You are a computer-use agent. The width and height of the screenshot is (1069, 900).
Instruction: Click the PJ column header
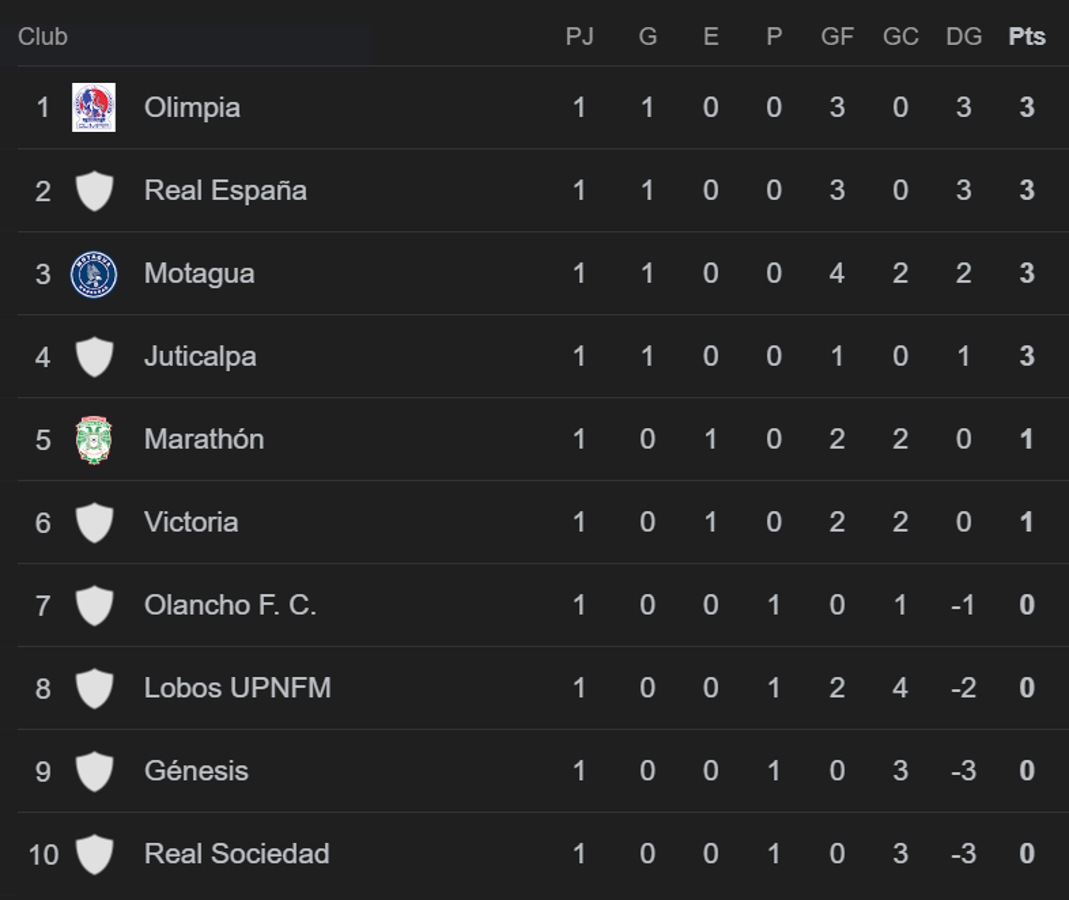[x=579, y=37]
